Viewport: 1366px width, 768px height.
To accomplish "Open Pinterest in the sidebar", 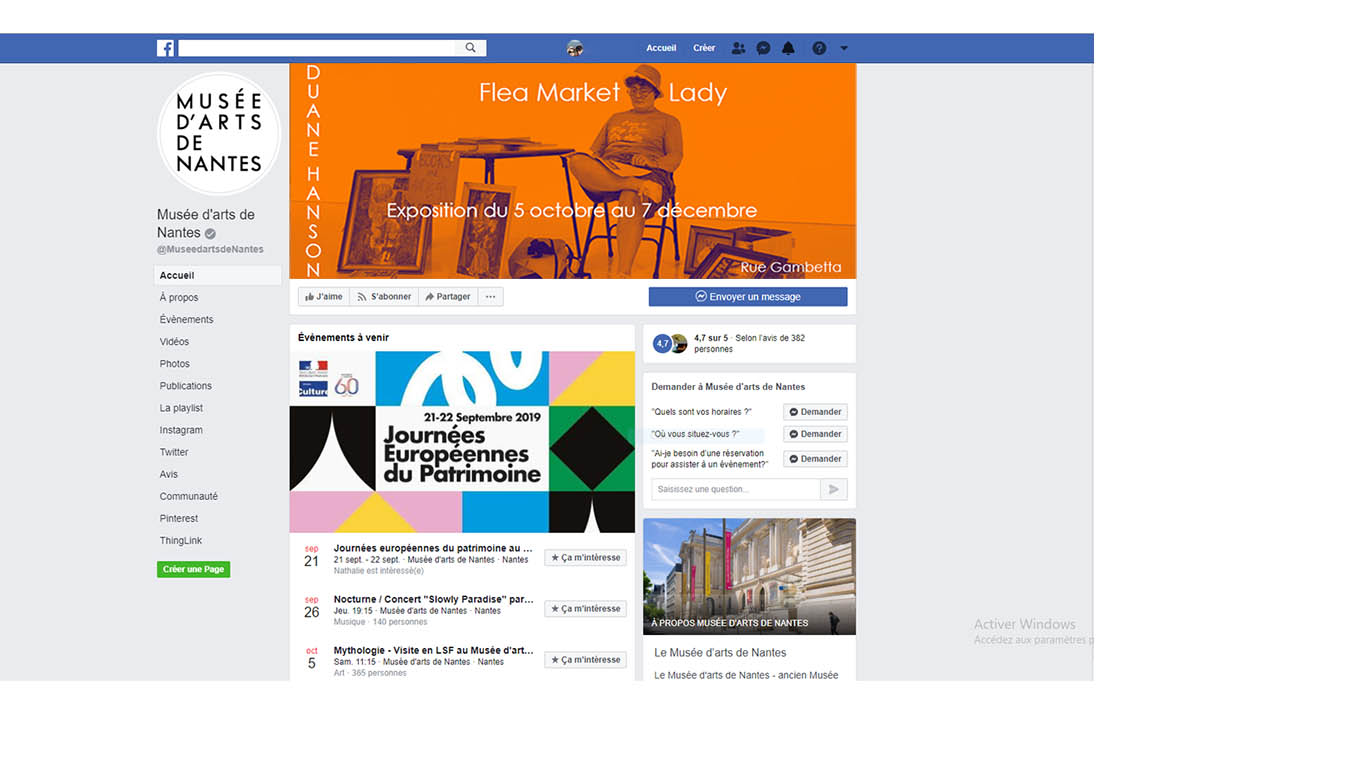I will (179, 518).
